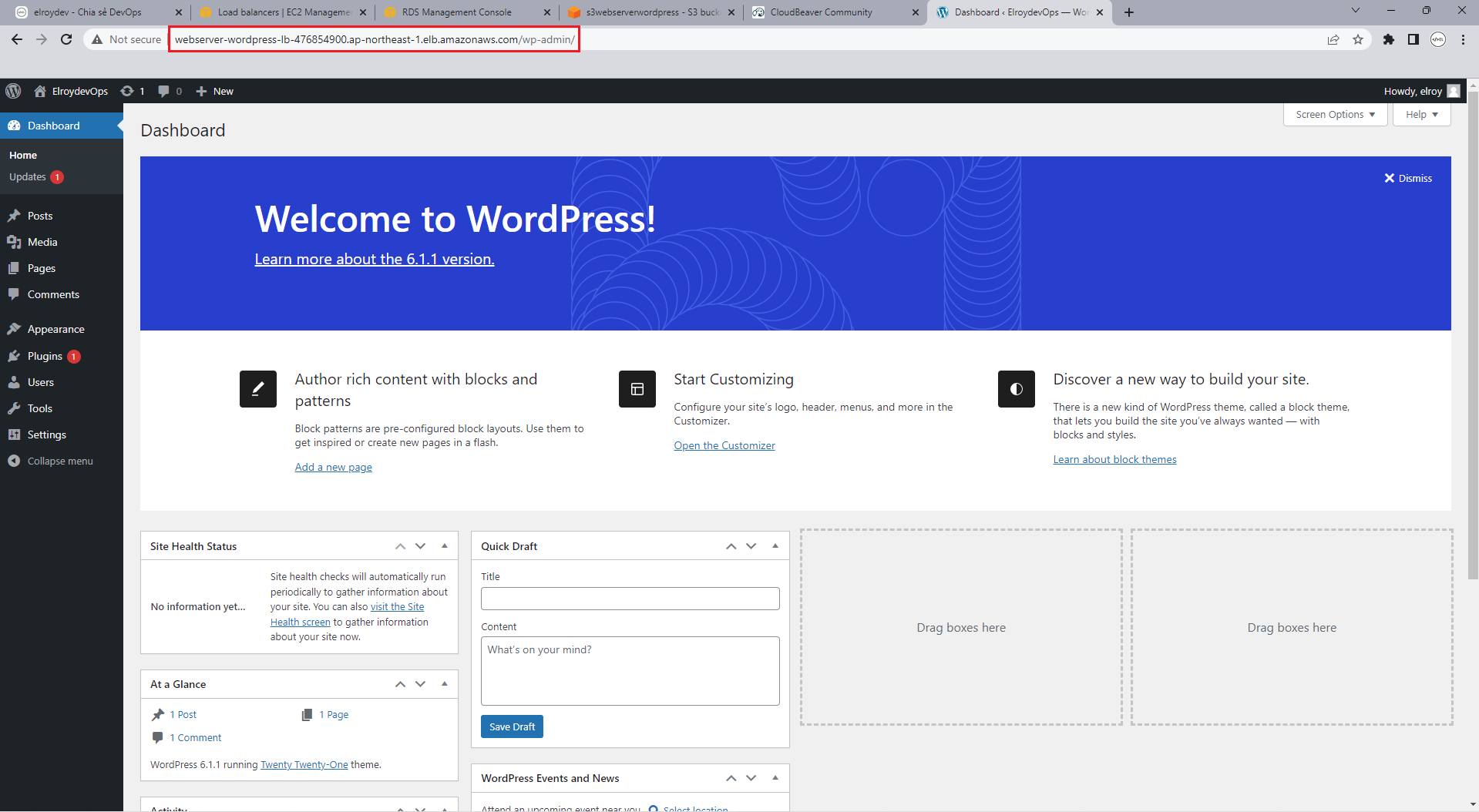The width and height of the screenshot is (1479, 812).
Task: Open the Plugins plug icon
Action: pyautogui.click(x=14, y=356)
